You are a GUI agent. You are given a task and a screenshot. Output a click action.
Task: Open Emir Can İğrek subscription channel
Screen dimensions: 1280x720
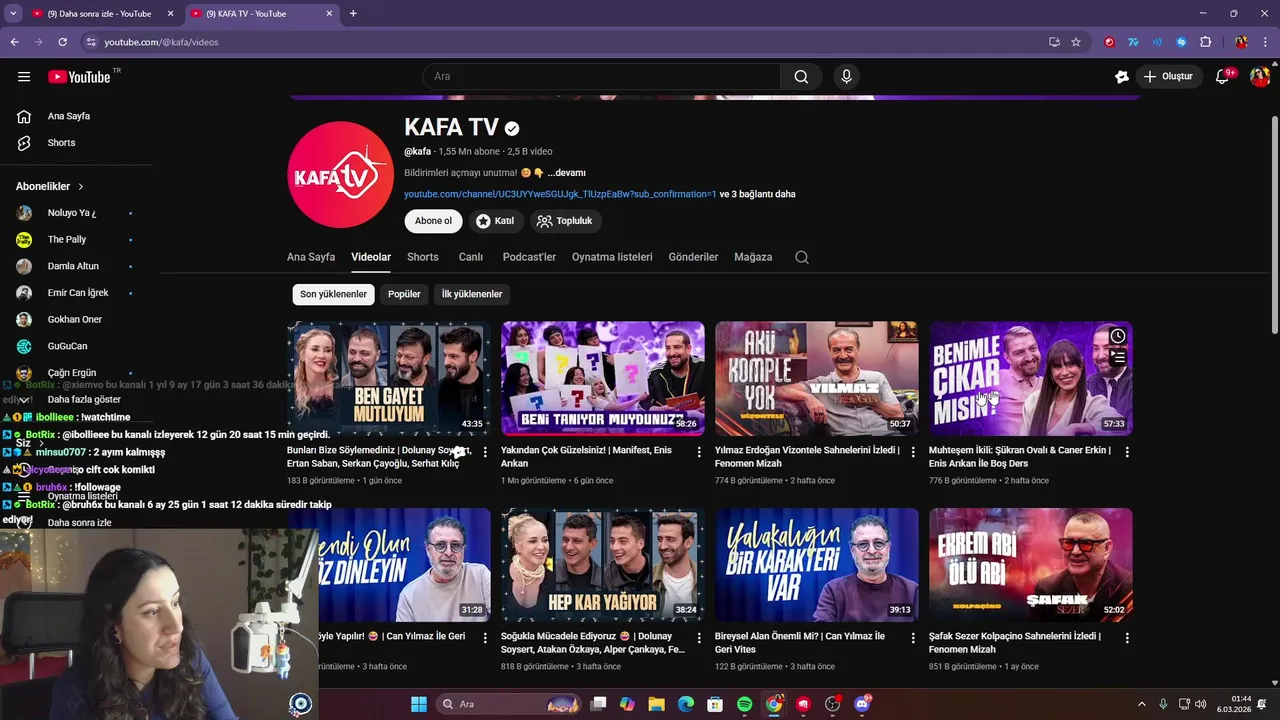coord(80,293)
